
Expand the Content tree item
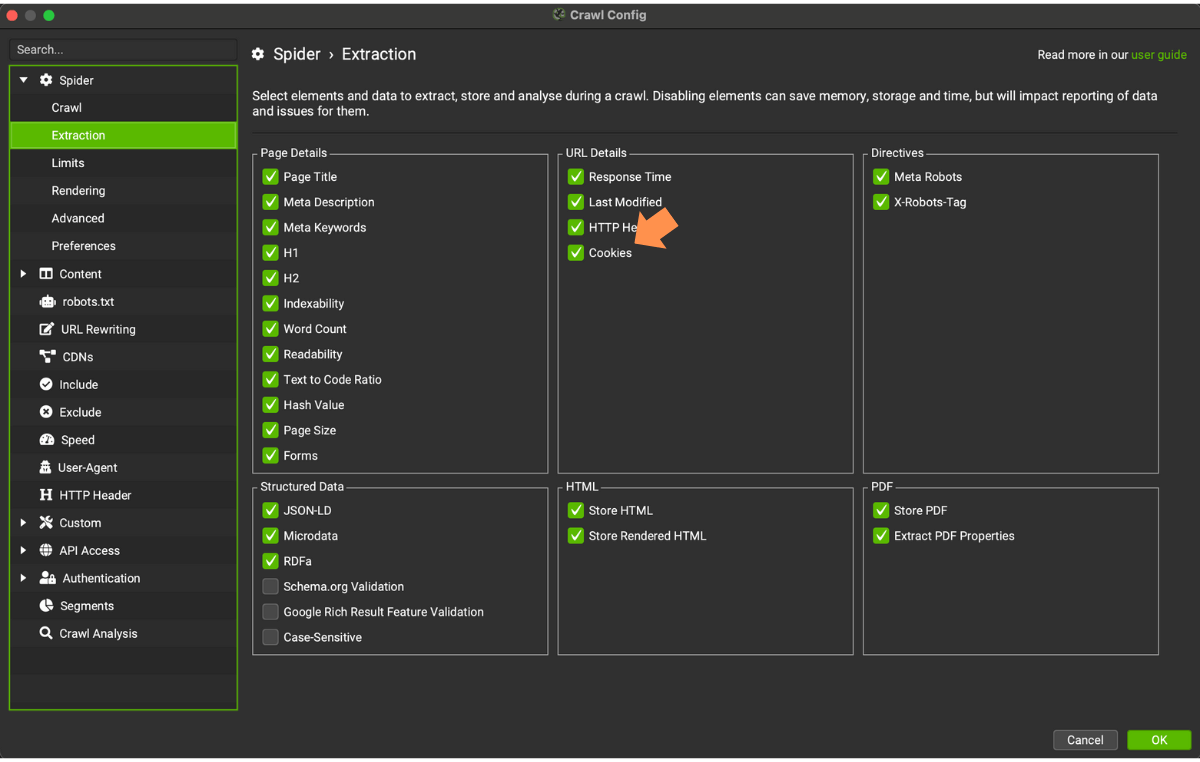click(x=22, y=273)
